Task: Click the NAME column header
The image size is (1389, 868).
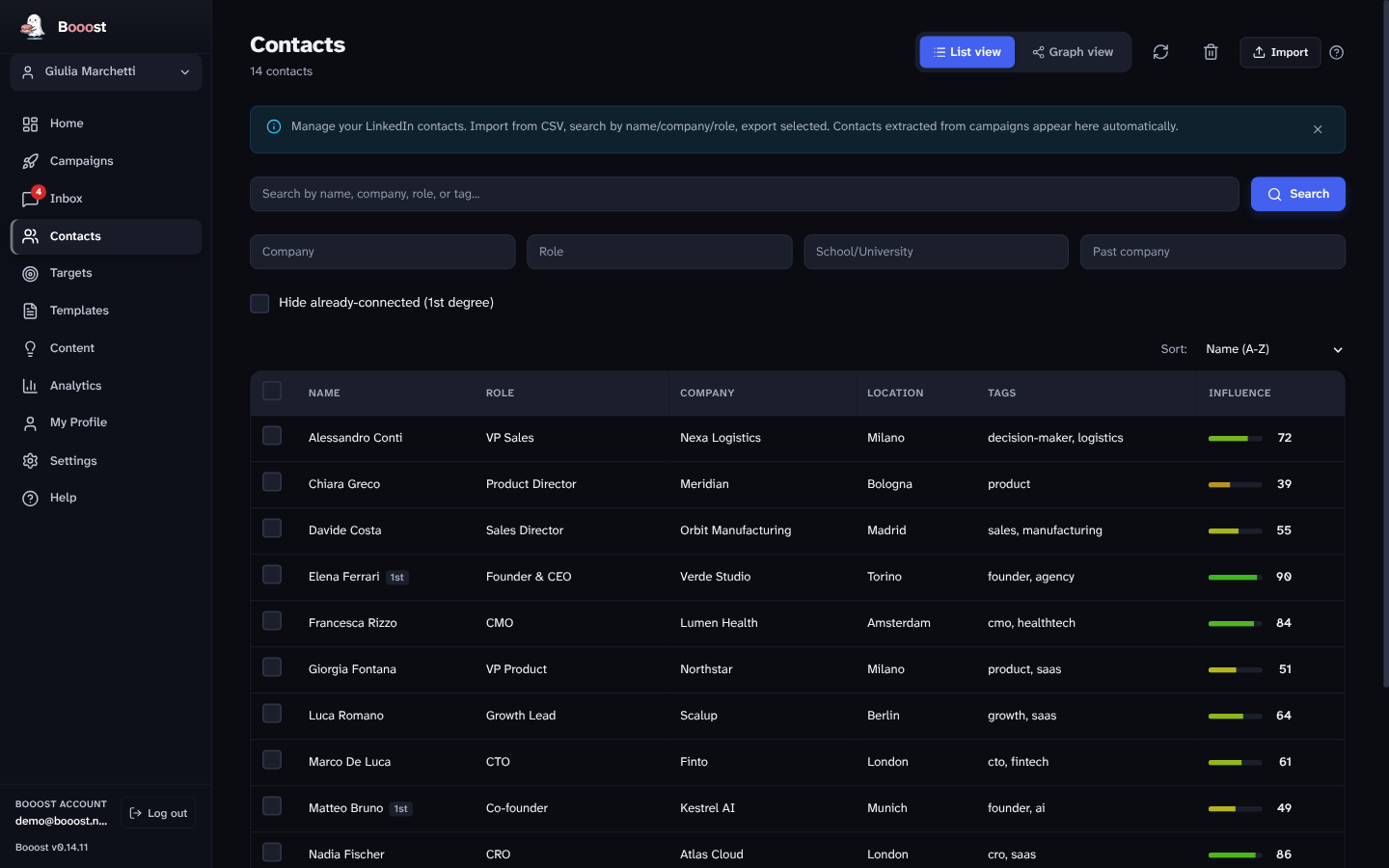Action: pyautogui.click(x=324, y=393)
